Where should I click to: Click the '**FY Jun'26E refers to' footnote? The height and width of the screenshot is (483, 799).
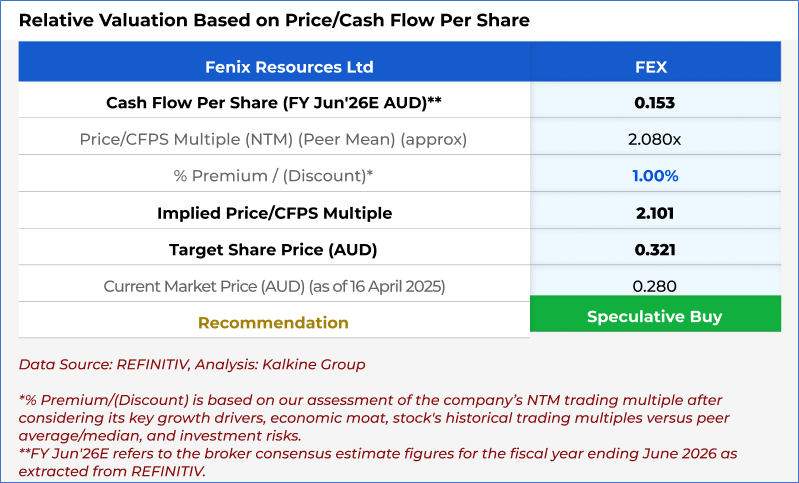tap(378, 462)
